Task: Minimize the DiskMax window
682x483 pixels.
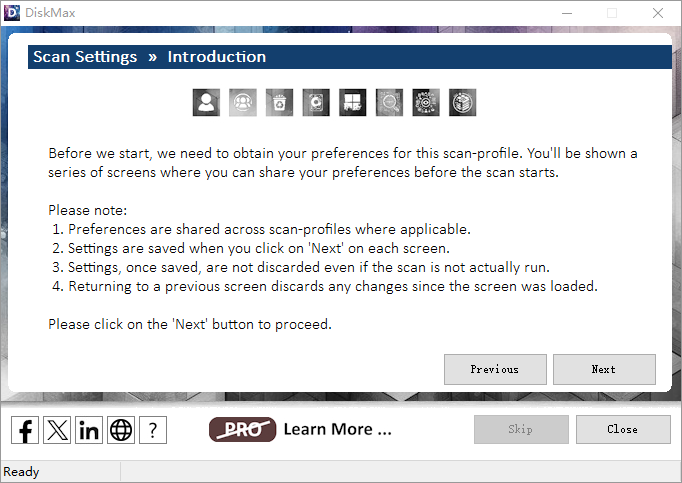Action: (x=567, y=13)
